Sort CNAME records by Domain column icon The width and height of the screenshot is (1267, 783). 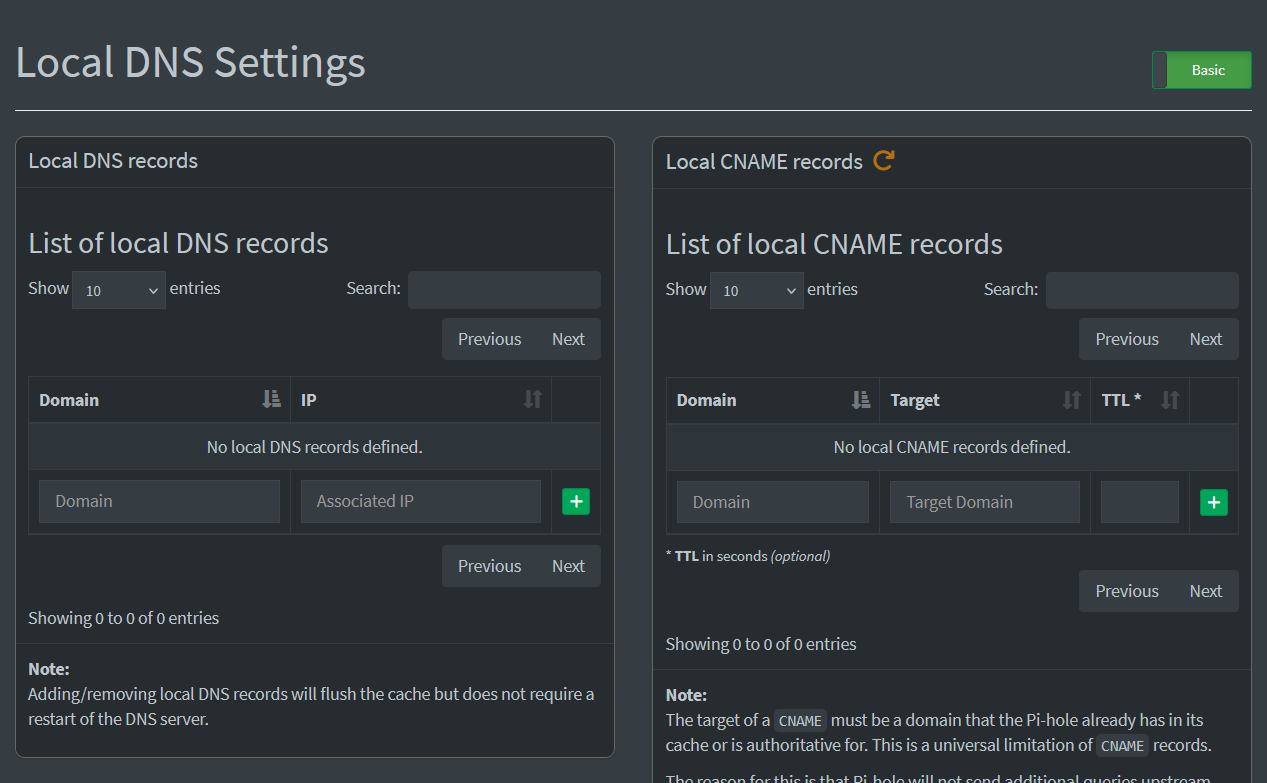[860, 400]
